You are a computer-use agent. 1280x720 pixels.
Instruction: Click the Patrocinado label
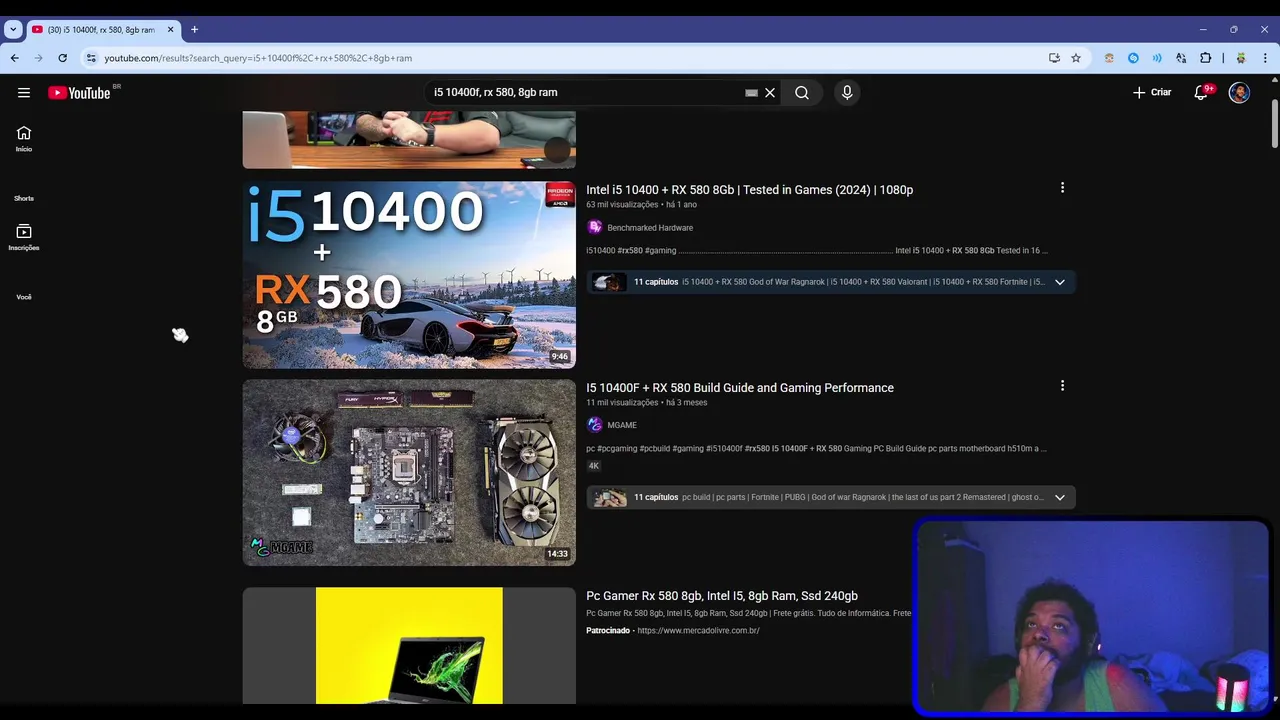608,631
